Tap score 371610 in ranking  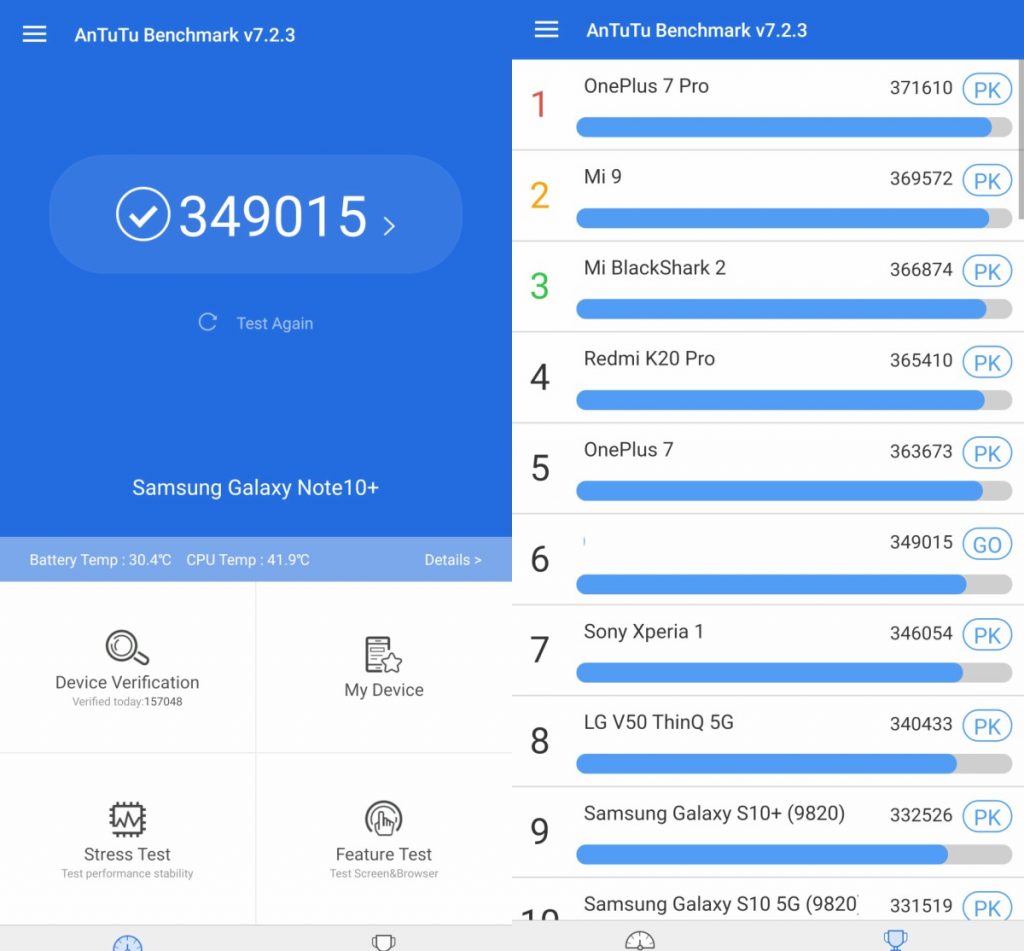[x=921, y=88]
